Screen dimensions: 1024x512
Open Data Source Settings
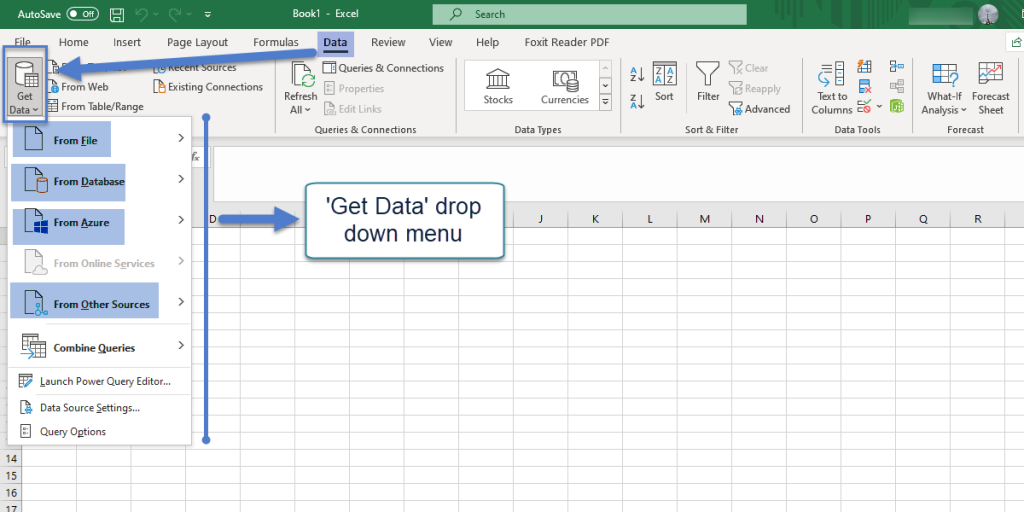(99, 408)
